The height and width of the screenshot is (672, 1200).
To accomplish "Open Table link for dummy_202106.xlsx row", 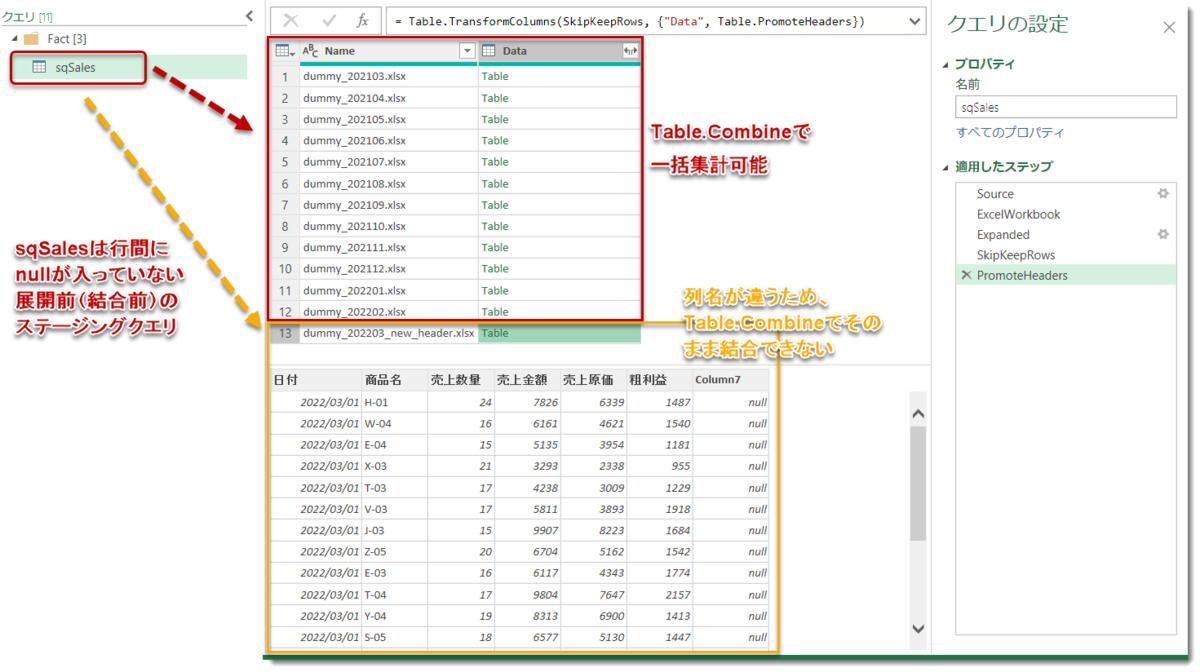I will 495,140.
